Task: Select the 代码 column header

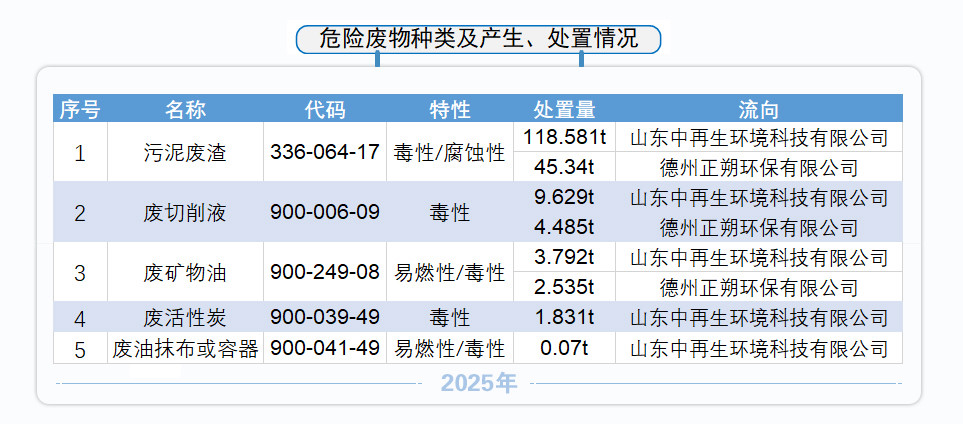Action: coord(325,109)
